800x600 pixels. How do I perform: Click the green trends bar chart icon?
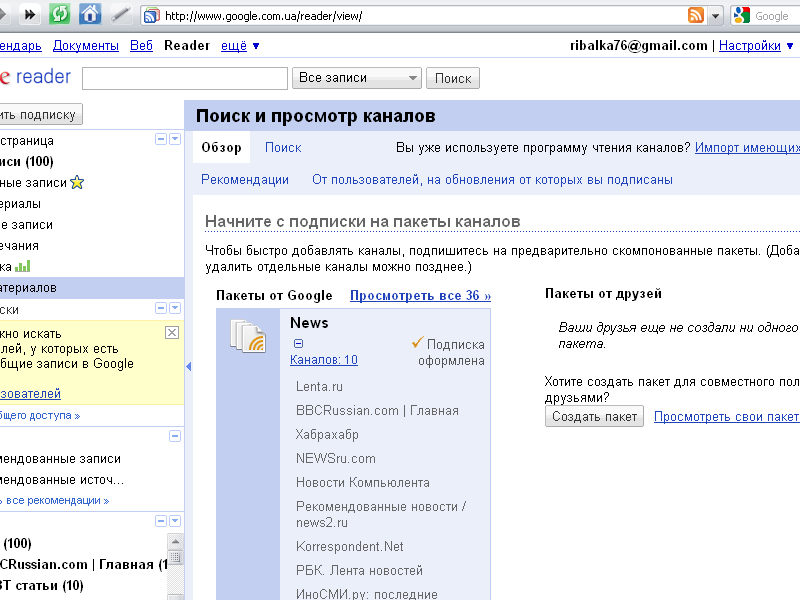pyautogui.click(x=23, y=266)
